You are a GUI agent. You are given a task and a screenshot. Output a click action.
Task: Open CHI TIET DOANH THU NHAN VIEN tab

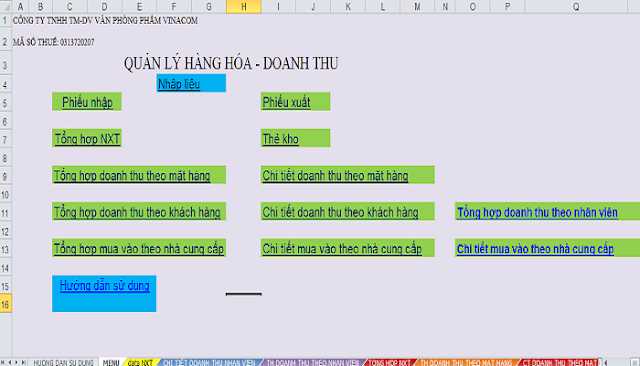point(209,362)
